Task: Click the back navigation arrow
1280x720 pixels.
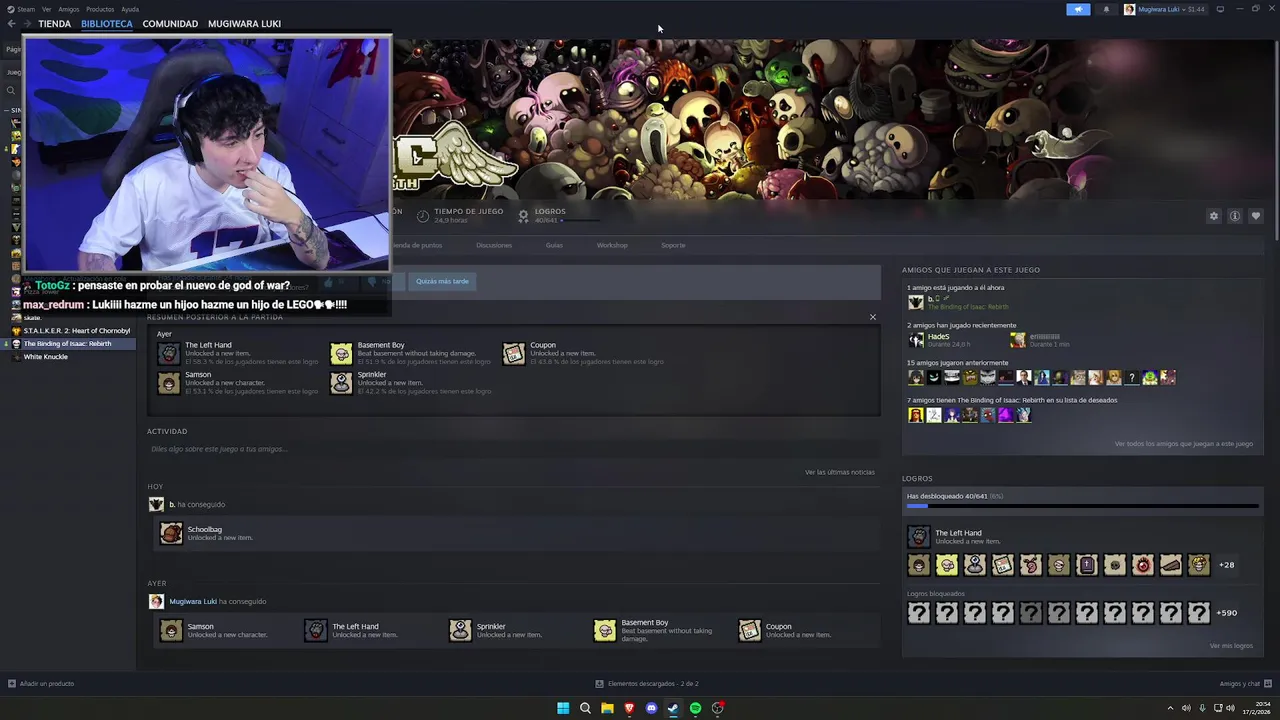Action: [11, 23]
